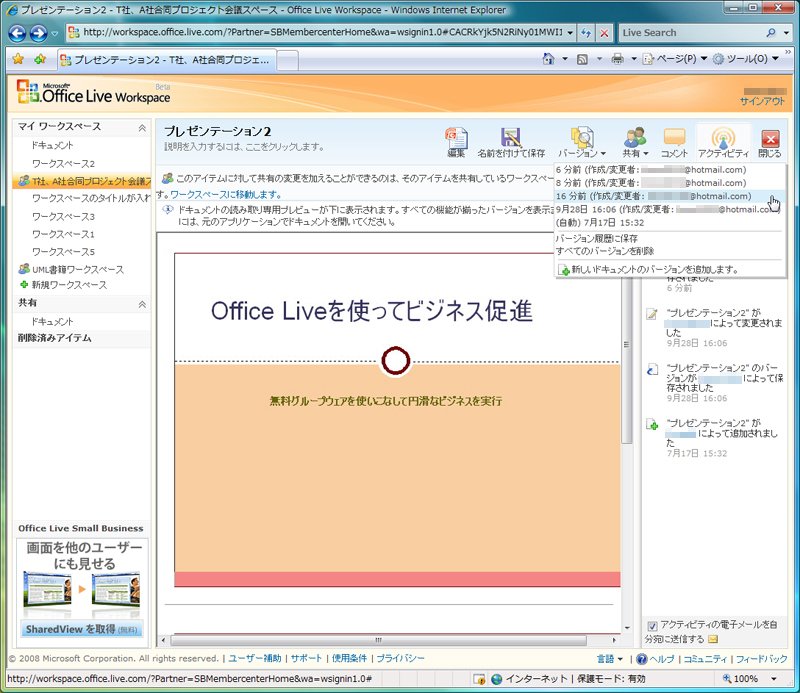This screenshot has width=800, height=693.
Task: Select the 9月28日 16:06 version entry
Action: [669, 209]
